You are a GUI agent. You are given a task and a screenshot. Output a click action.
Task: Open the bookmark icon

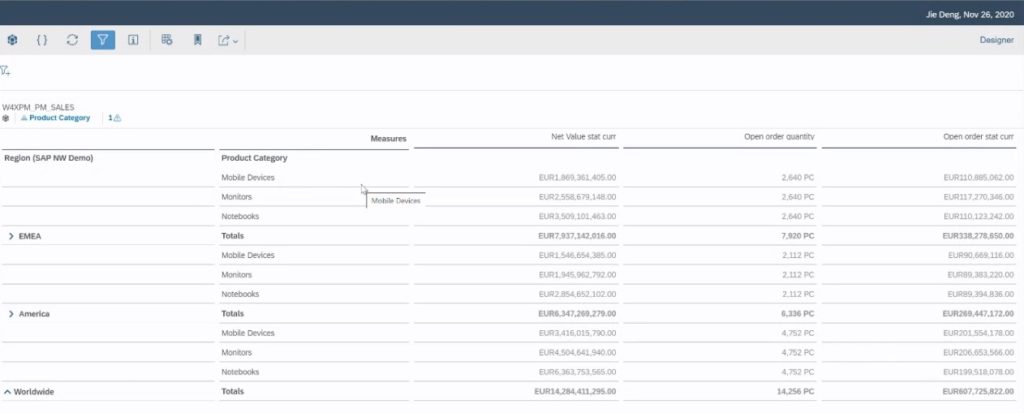[x=197, y=40]
